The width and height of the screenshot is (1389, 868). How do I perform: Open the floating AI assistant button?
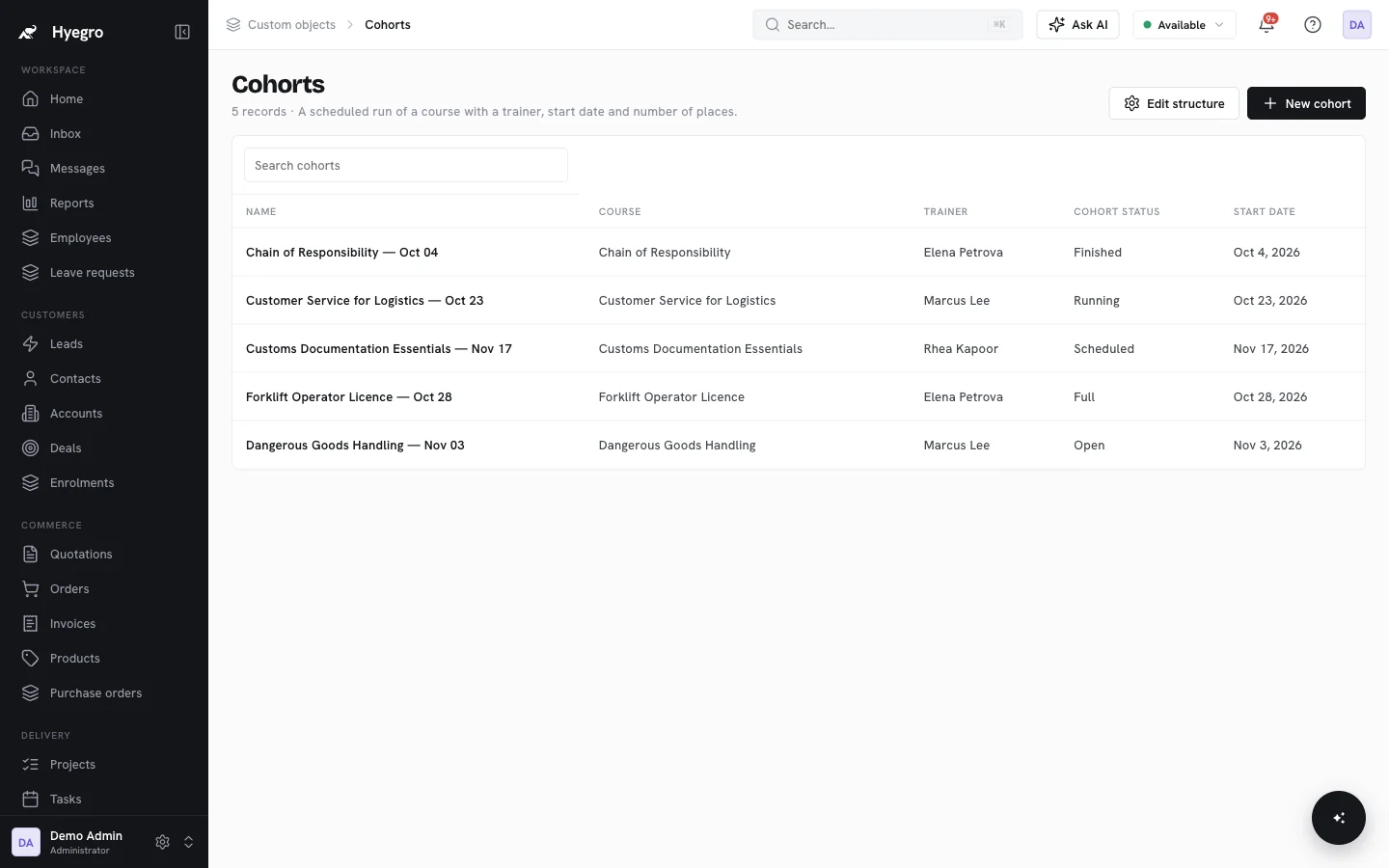pos(1339,818)
